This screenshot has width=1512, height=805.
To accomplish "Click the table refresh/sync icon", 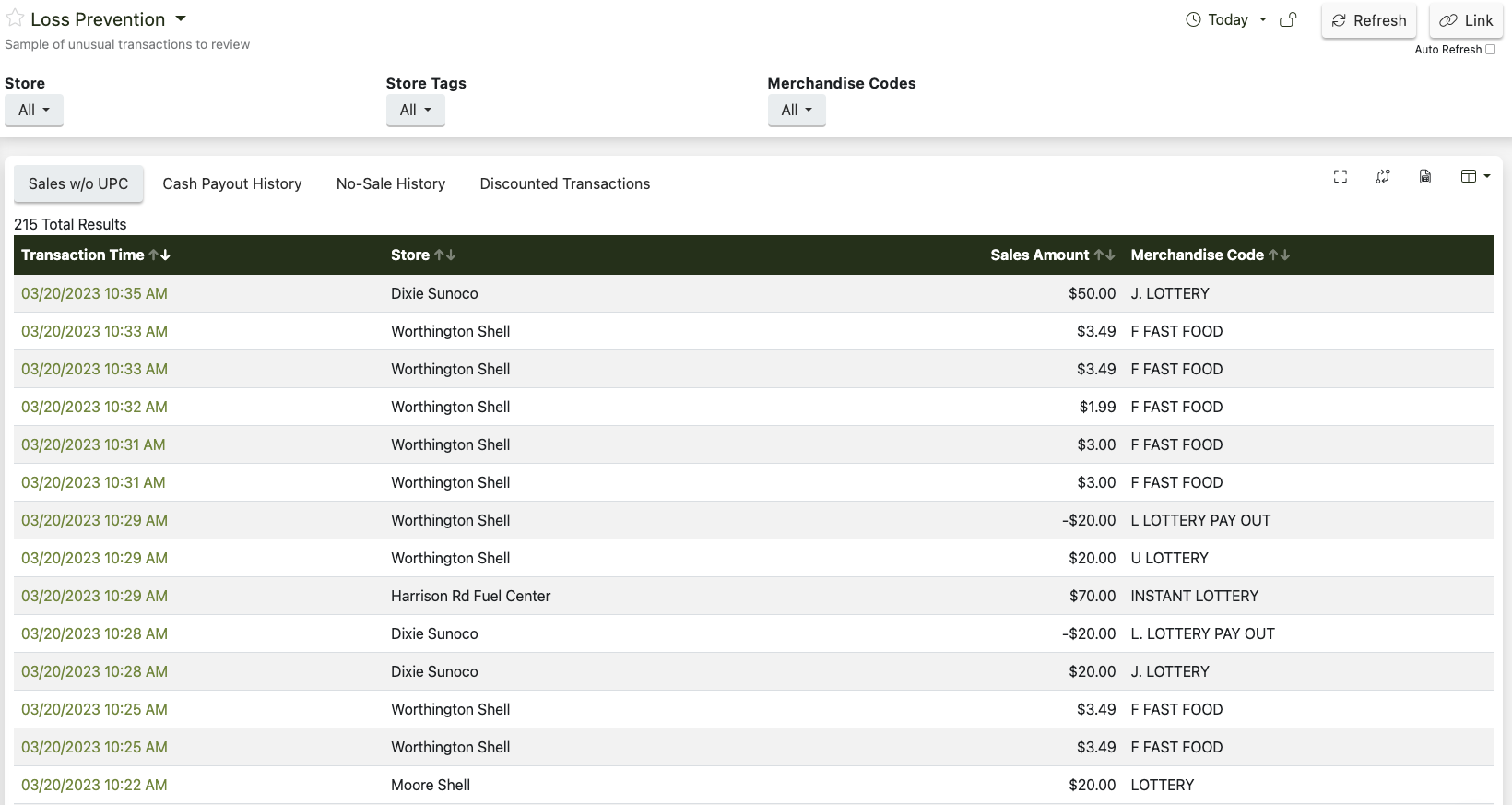I will 1383,176.
